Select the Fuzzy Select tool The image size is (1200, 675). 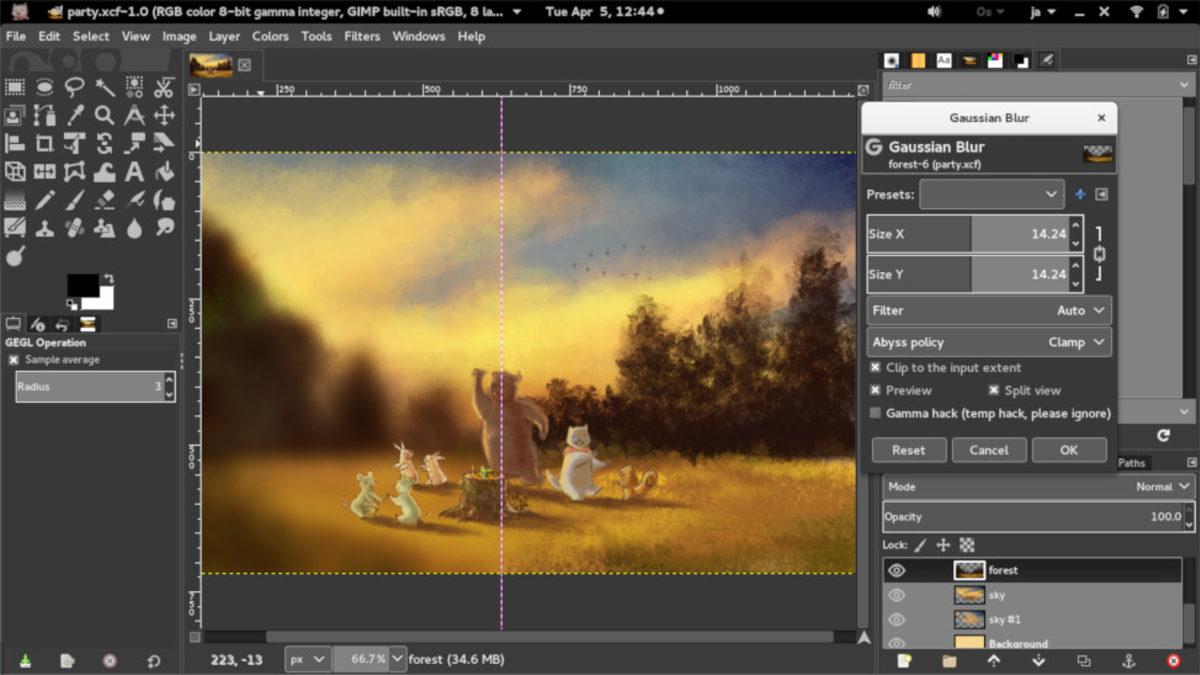[x=104, y=86]
